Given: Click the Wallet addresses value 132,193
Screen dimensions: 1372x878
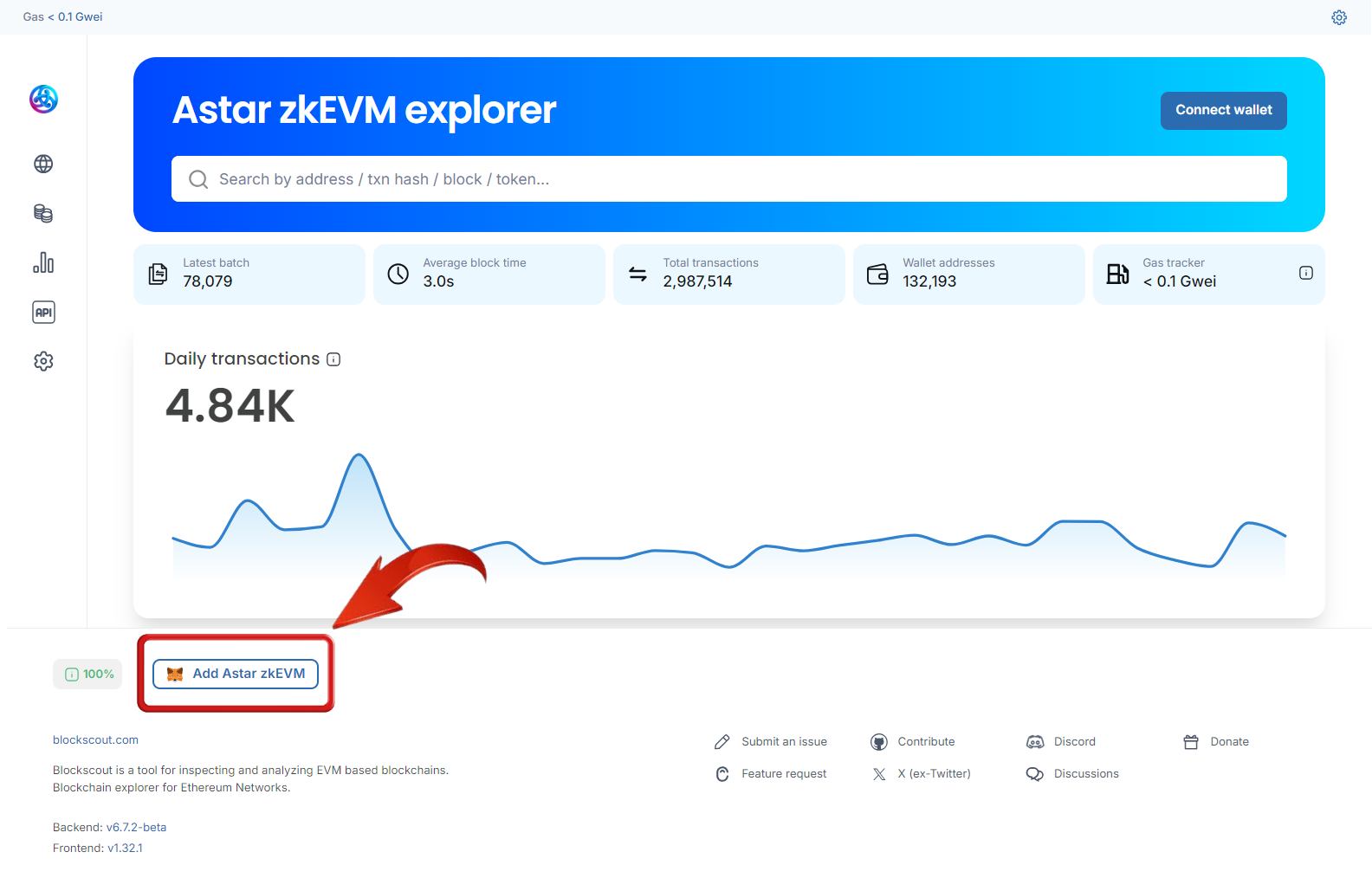Looking at the screenshot, I should (929, 281).
